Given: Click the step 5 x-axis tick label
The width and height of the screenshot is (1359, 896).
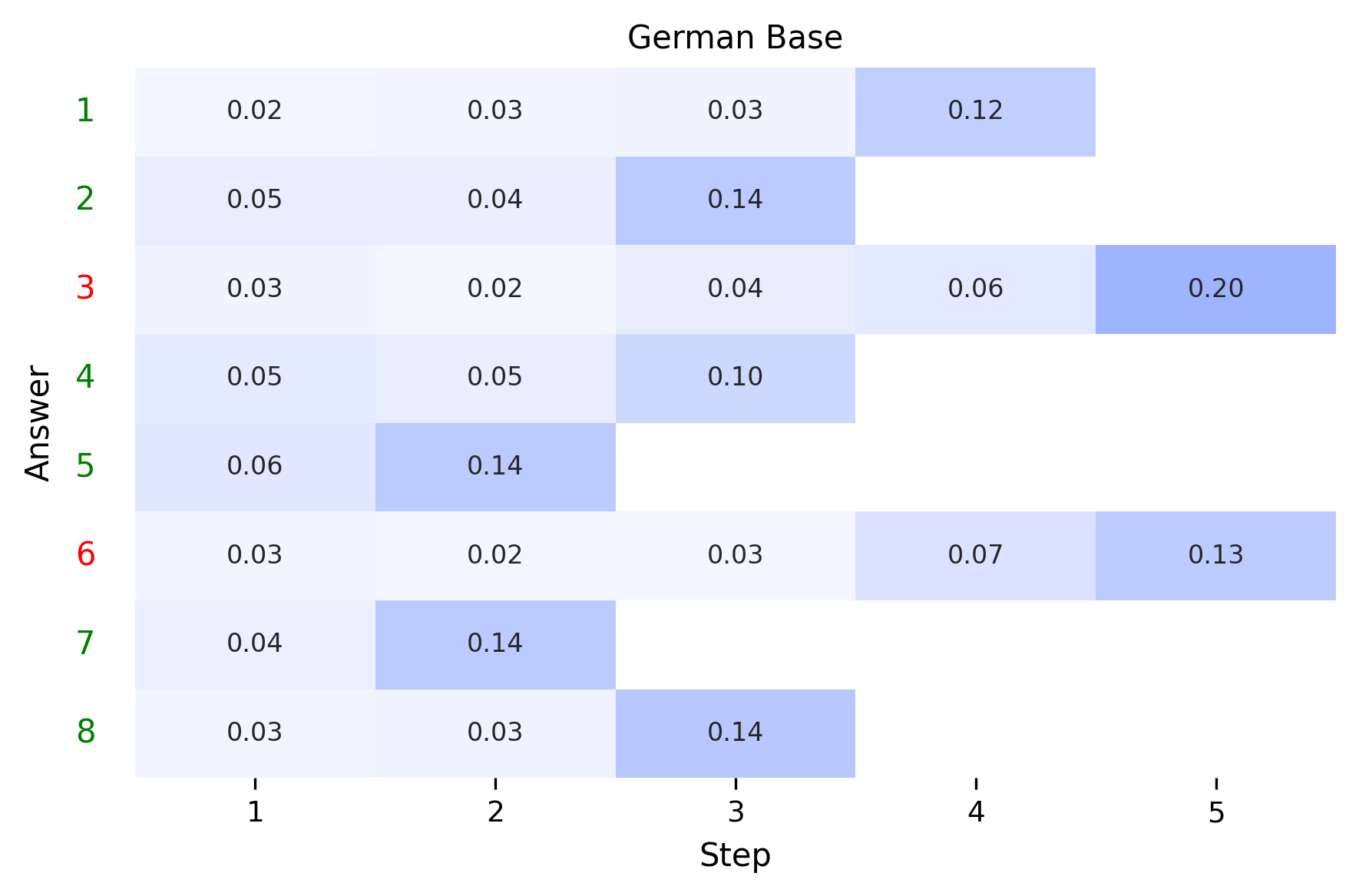Looking at the screenshot, I should (1215, 812).
